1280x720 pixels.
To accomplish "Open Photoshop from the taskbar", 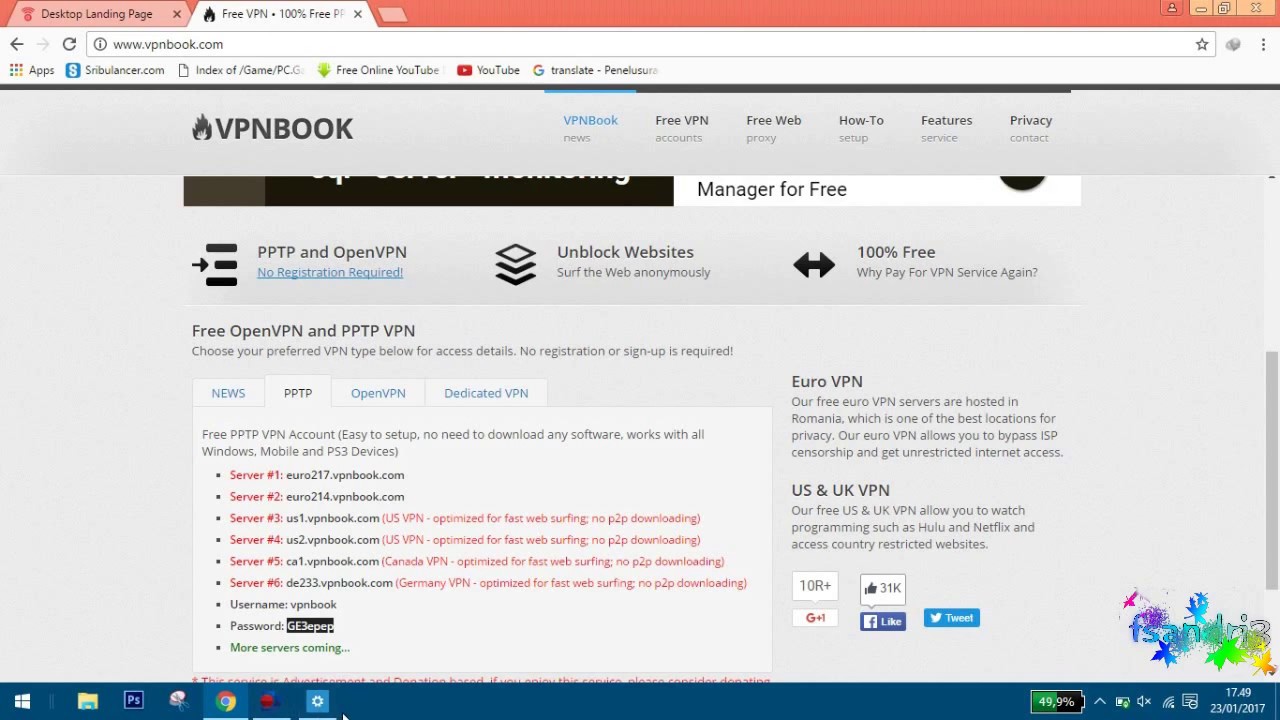I will coord(133,701).
